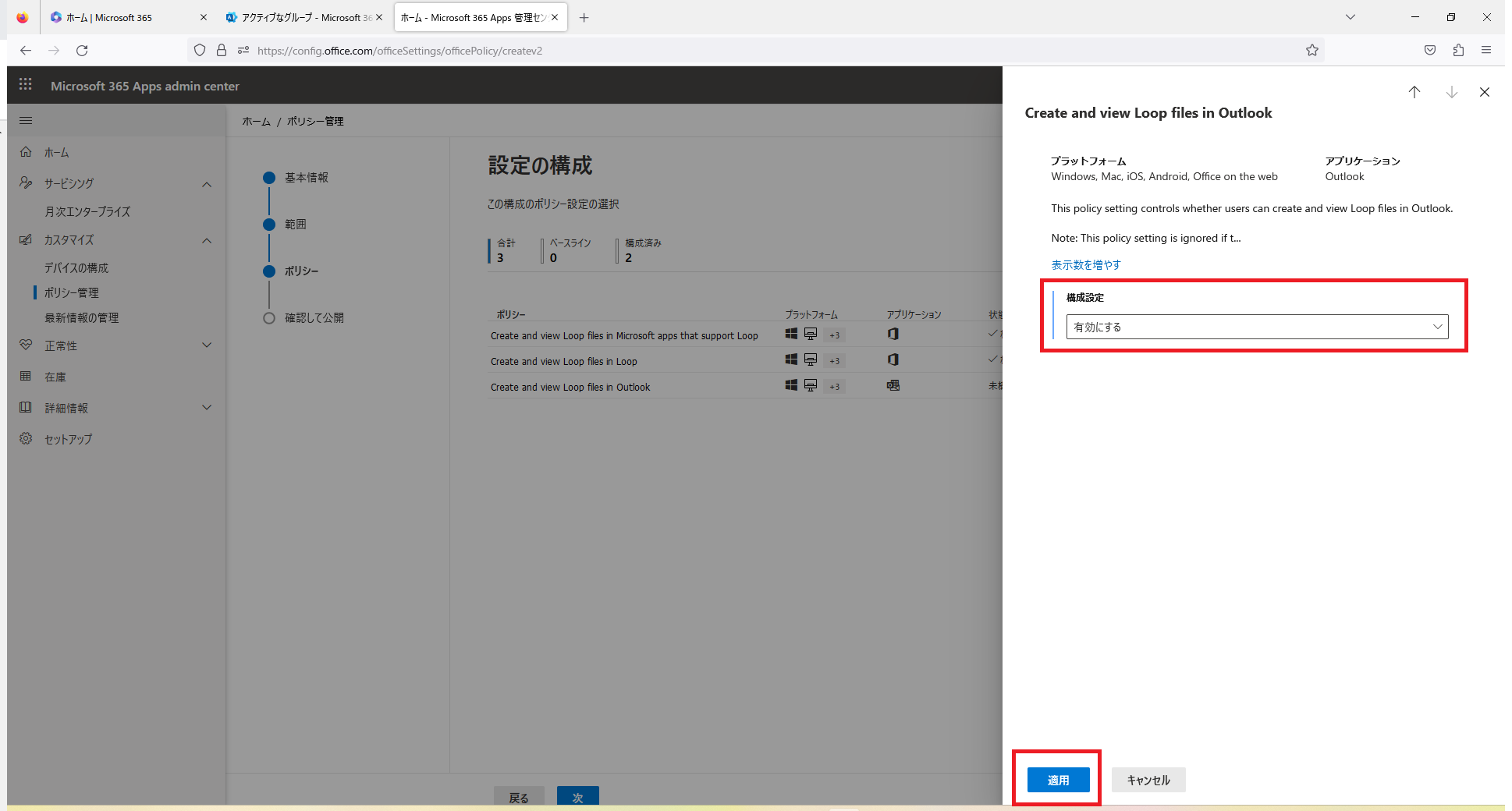1512x811 pixels.
Task: Click browser back arrow
Action: (x=26, y=50)
